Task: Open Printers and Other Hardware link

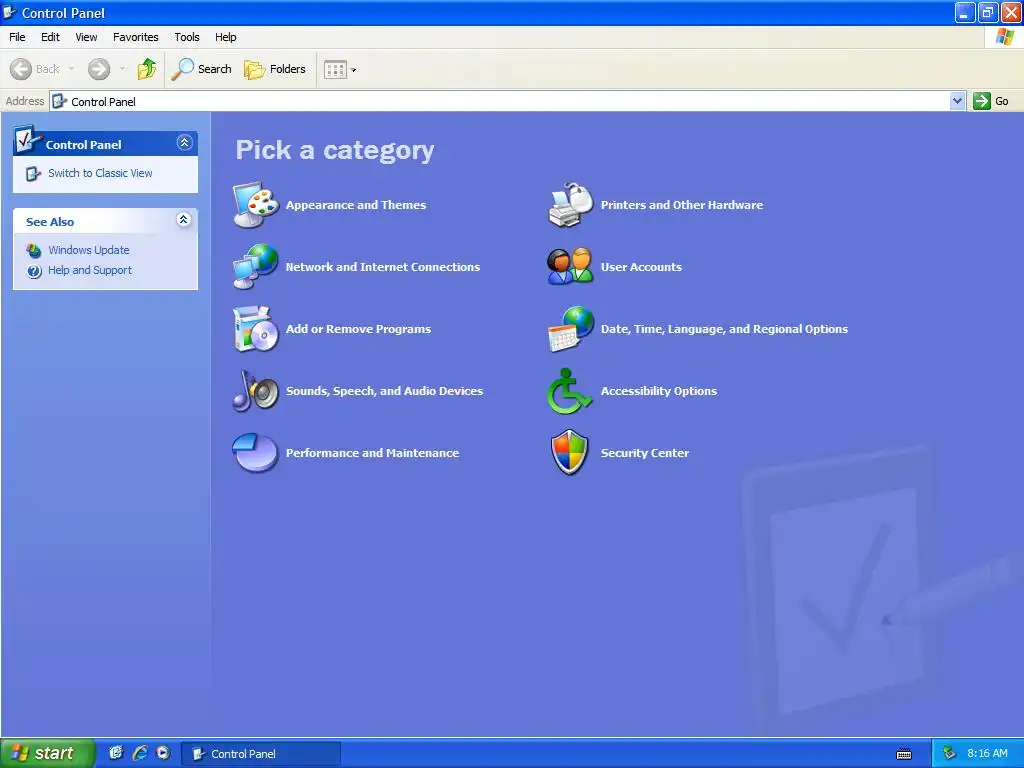Action: (x=682, y=205)
